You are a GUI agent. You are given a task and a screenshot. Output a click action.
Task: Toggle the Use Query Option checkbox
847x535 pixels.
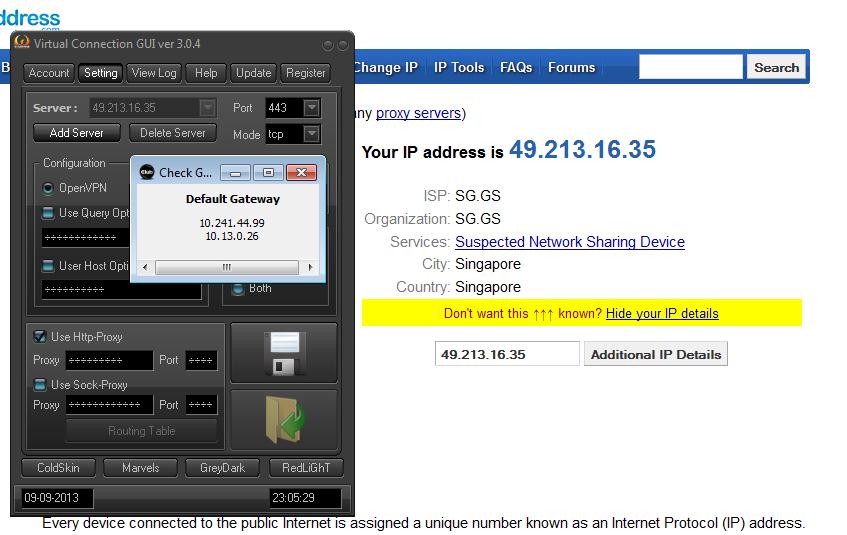tap(48, 213)
